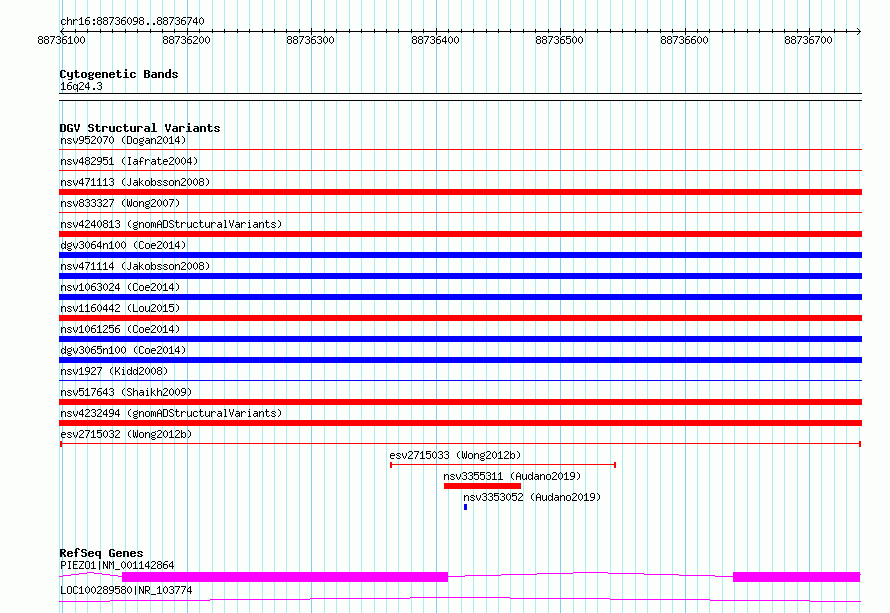The height and width of the screenshot is (613, 890).
Task: Click the PIEZO1|NM_001142864 gene label
Action: (117, 565)
